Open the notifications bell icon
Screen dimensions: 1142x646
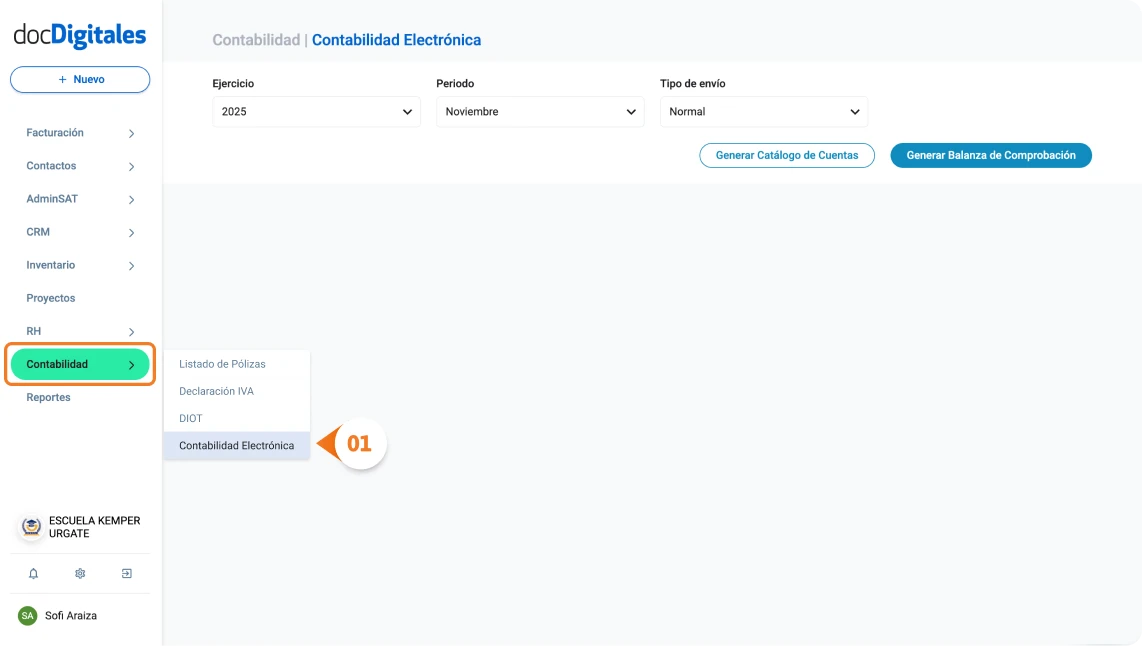click(x=33, y=573)
